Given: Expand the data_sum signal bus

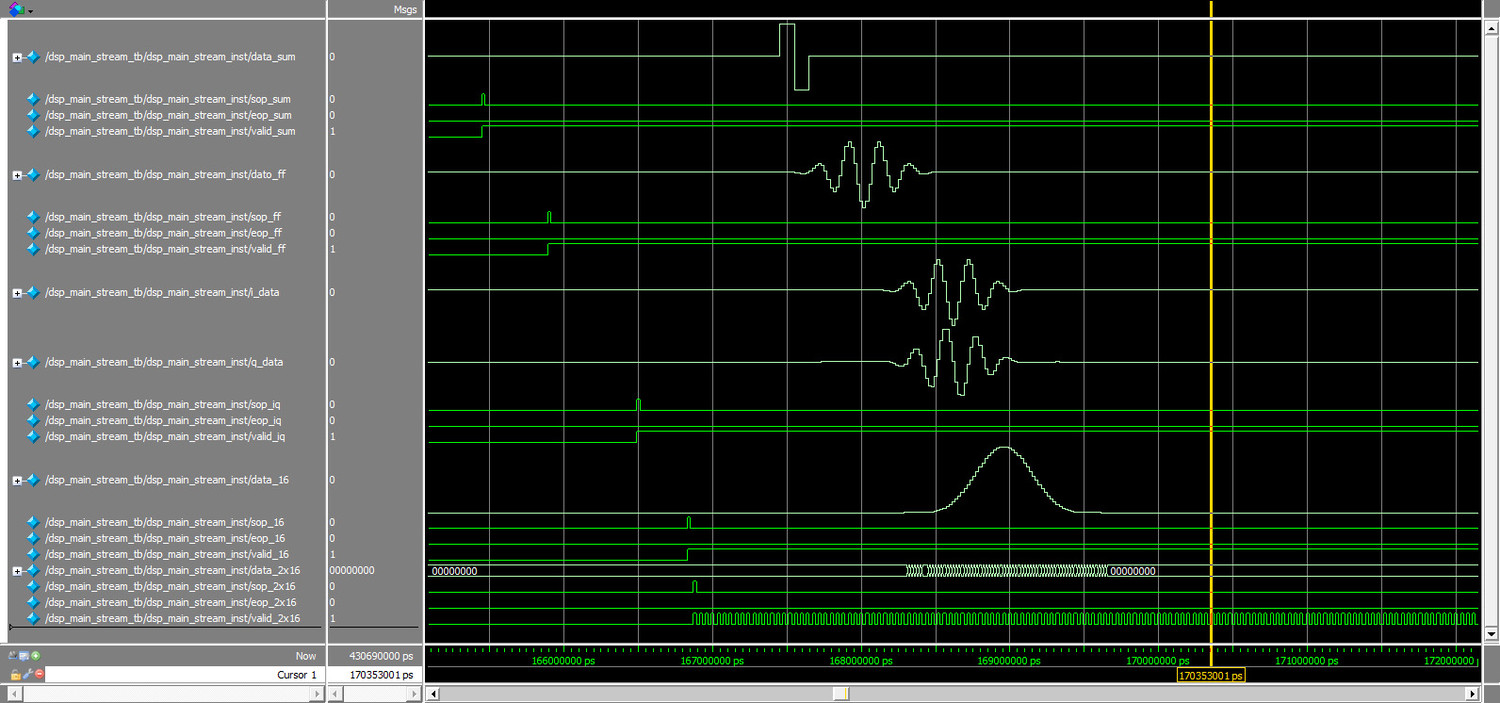Looking at the screenshot, I should [17, 57].
